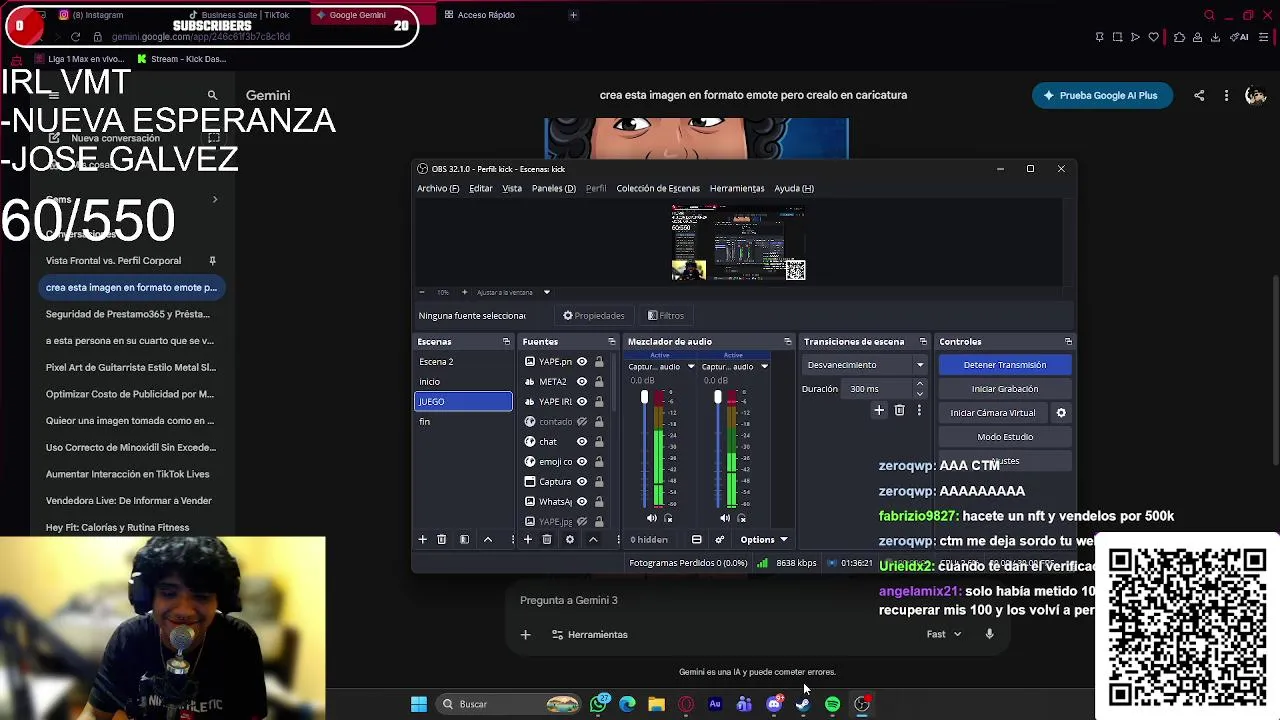Click Gemini share icon

tap(1199, 96)
